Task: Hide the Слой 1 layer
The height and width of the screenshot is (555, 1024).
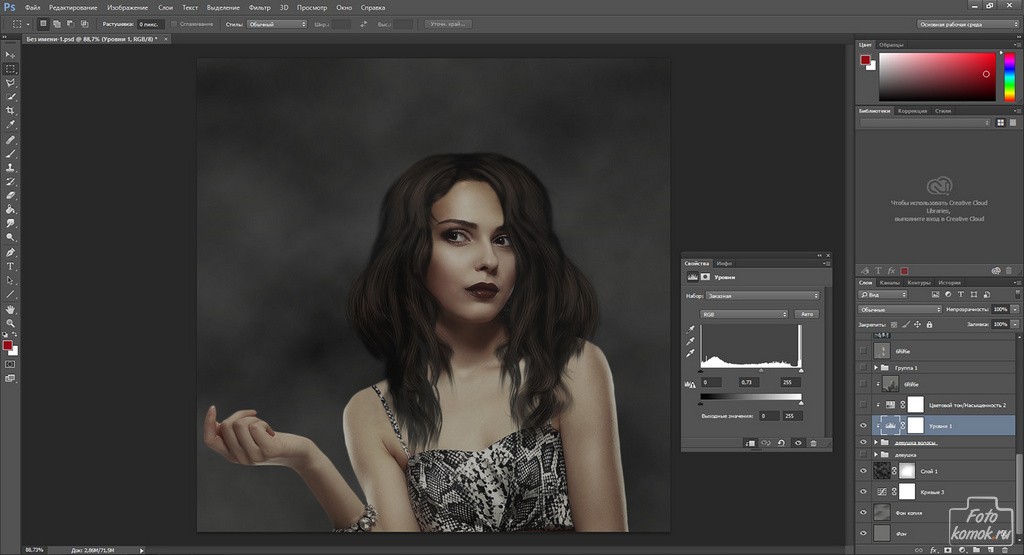Action: [x=863, y=471]
